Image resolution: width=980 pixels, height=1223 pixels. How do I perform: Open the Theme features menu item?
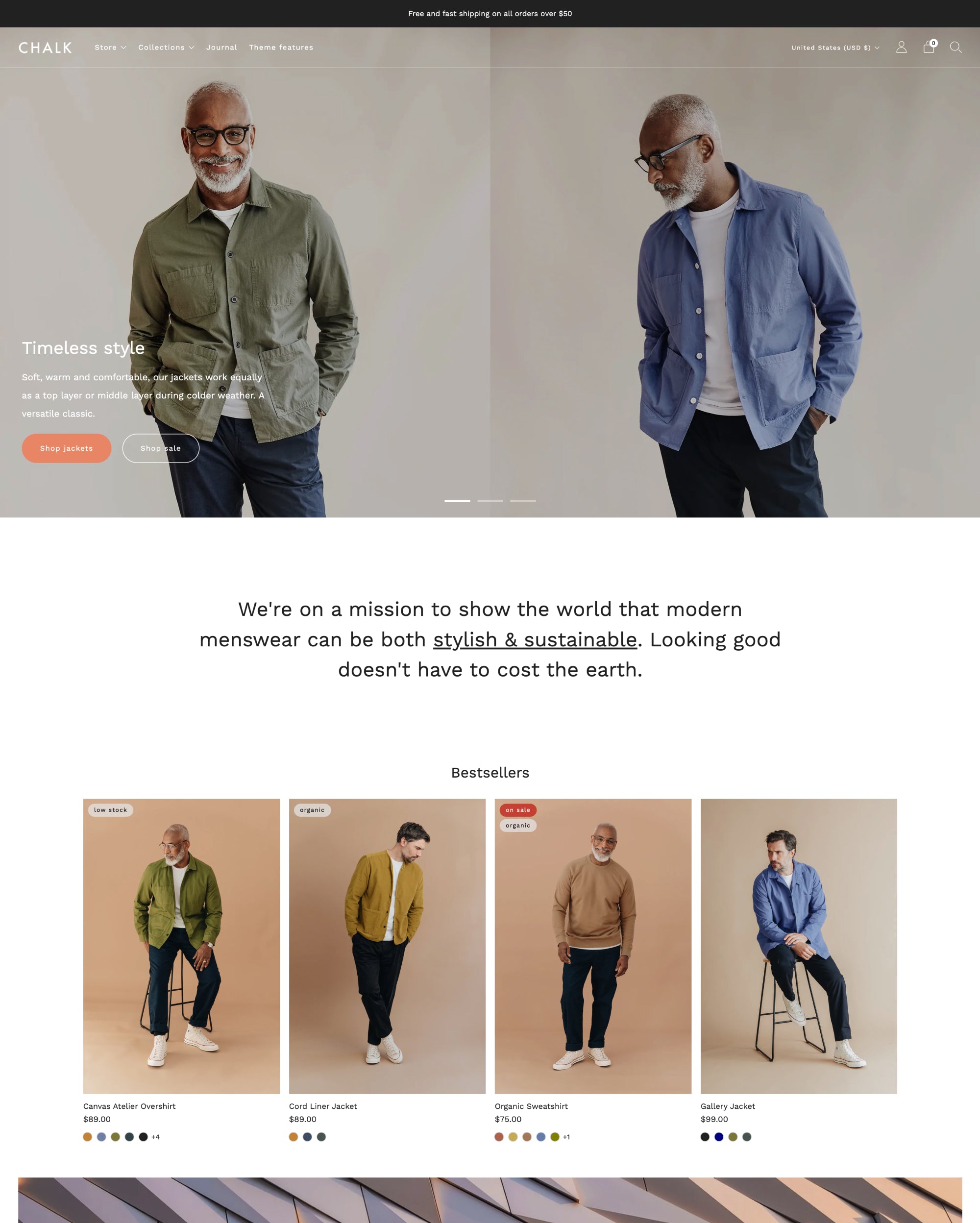pos(281,48)
